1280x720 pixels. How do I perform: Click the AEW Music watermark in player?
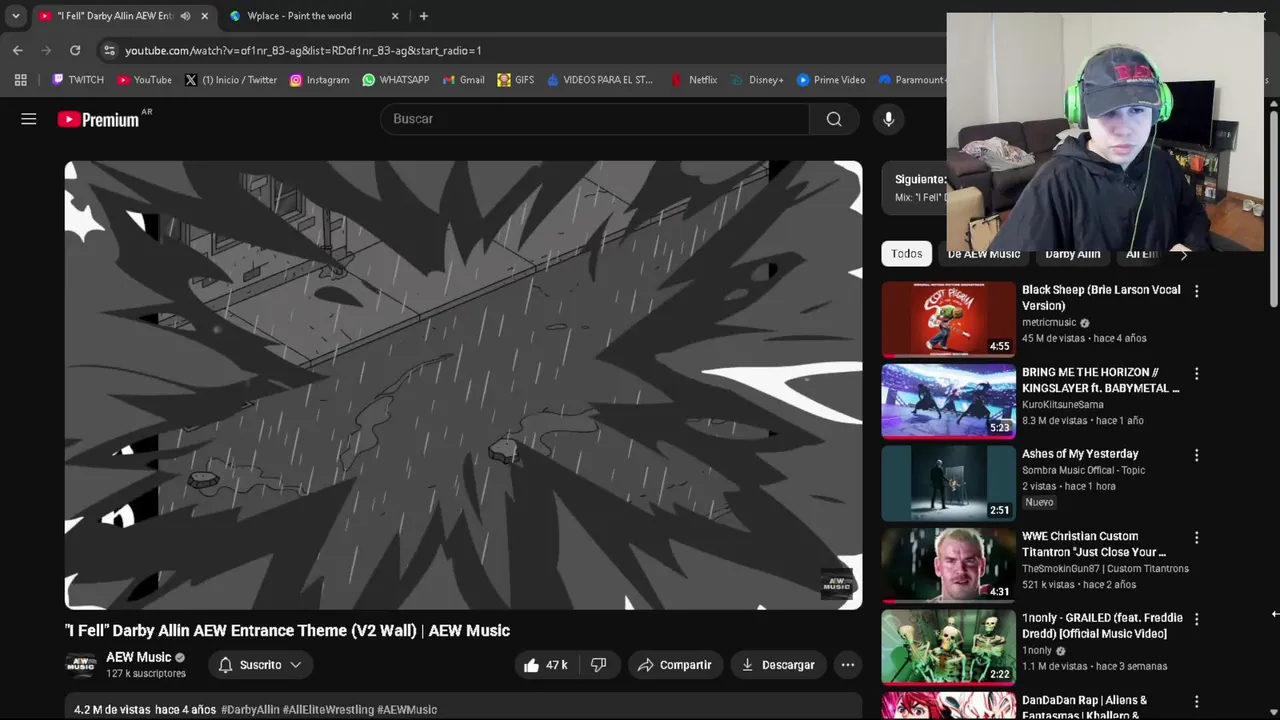pos(837,583)
